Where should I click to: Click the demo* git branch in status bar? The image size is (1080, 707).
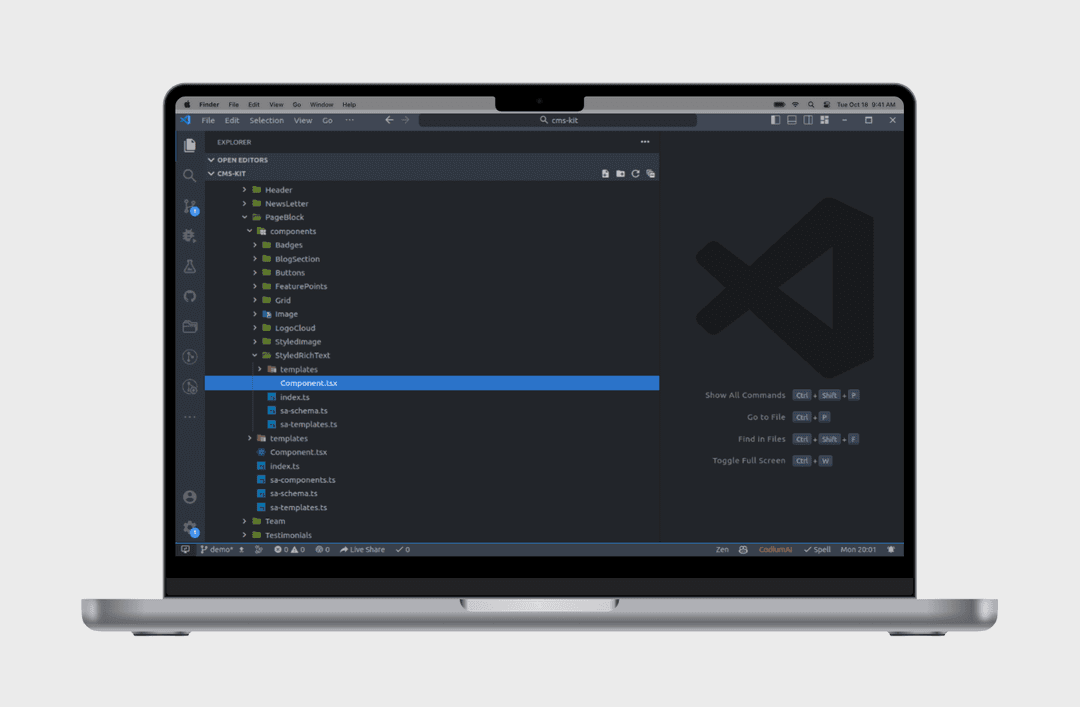pyautogui.click(x=217, y=549)
